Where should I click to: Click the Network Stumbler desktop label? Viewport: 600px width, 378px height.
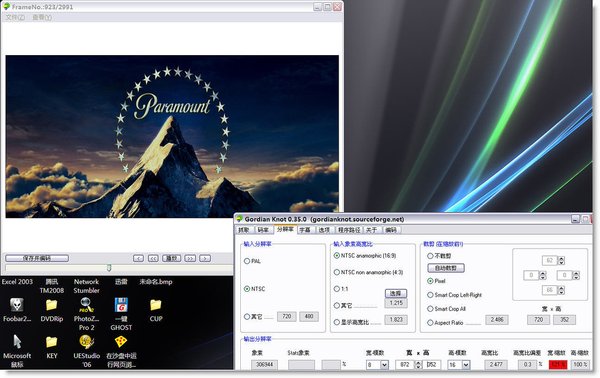coord(86,286)
